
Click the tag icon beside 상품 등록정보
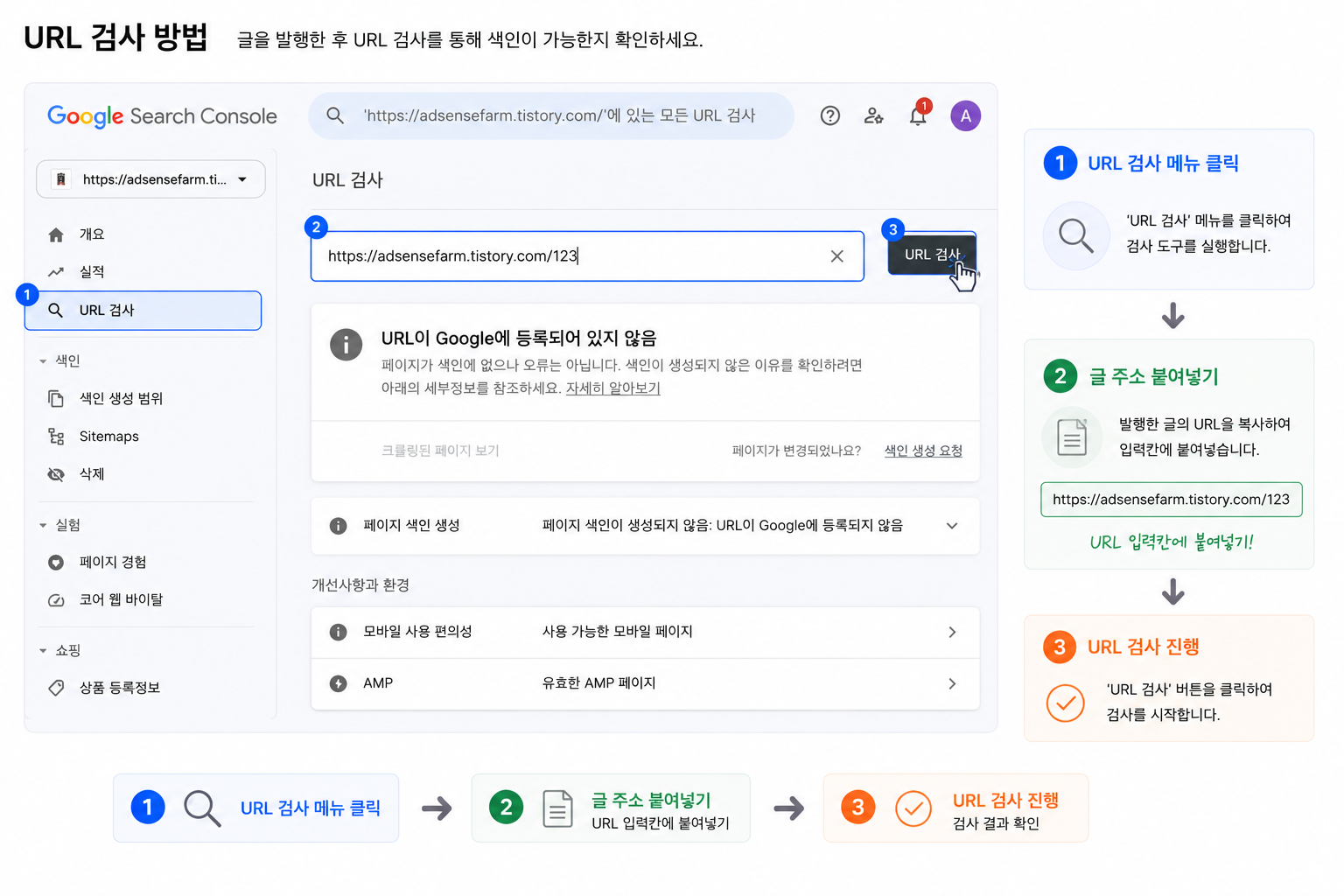coord(56,688)
